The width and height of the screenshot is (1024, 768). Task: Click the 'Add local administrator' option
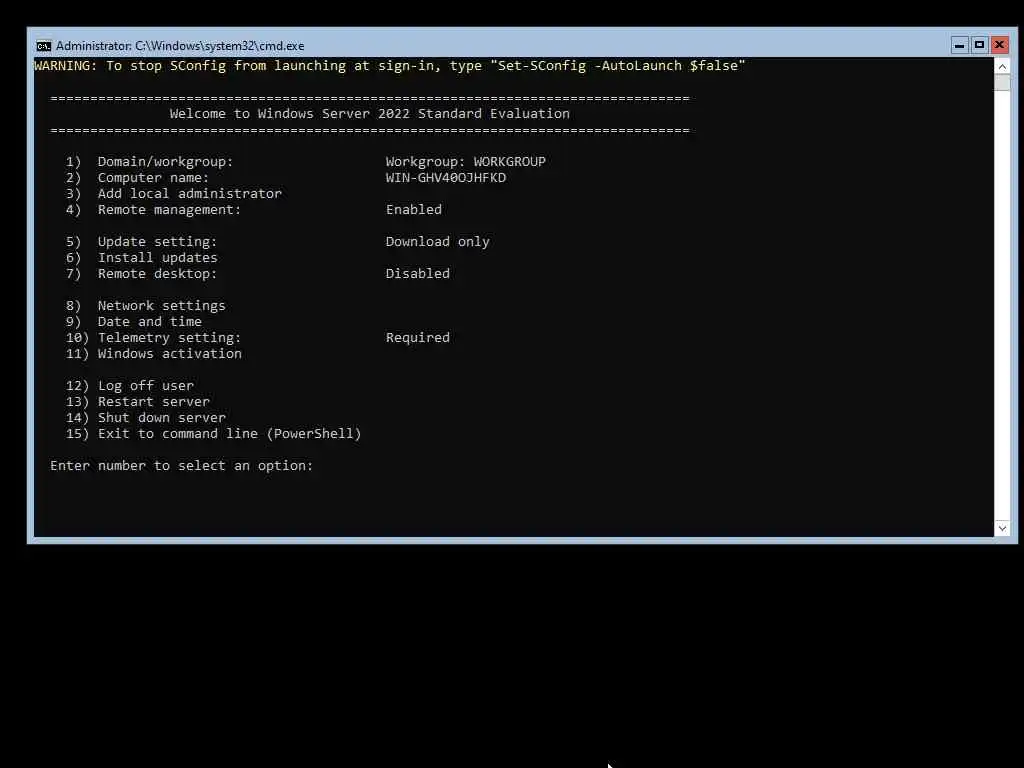coord(174,193)
